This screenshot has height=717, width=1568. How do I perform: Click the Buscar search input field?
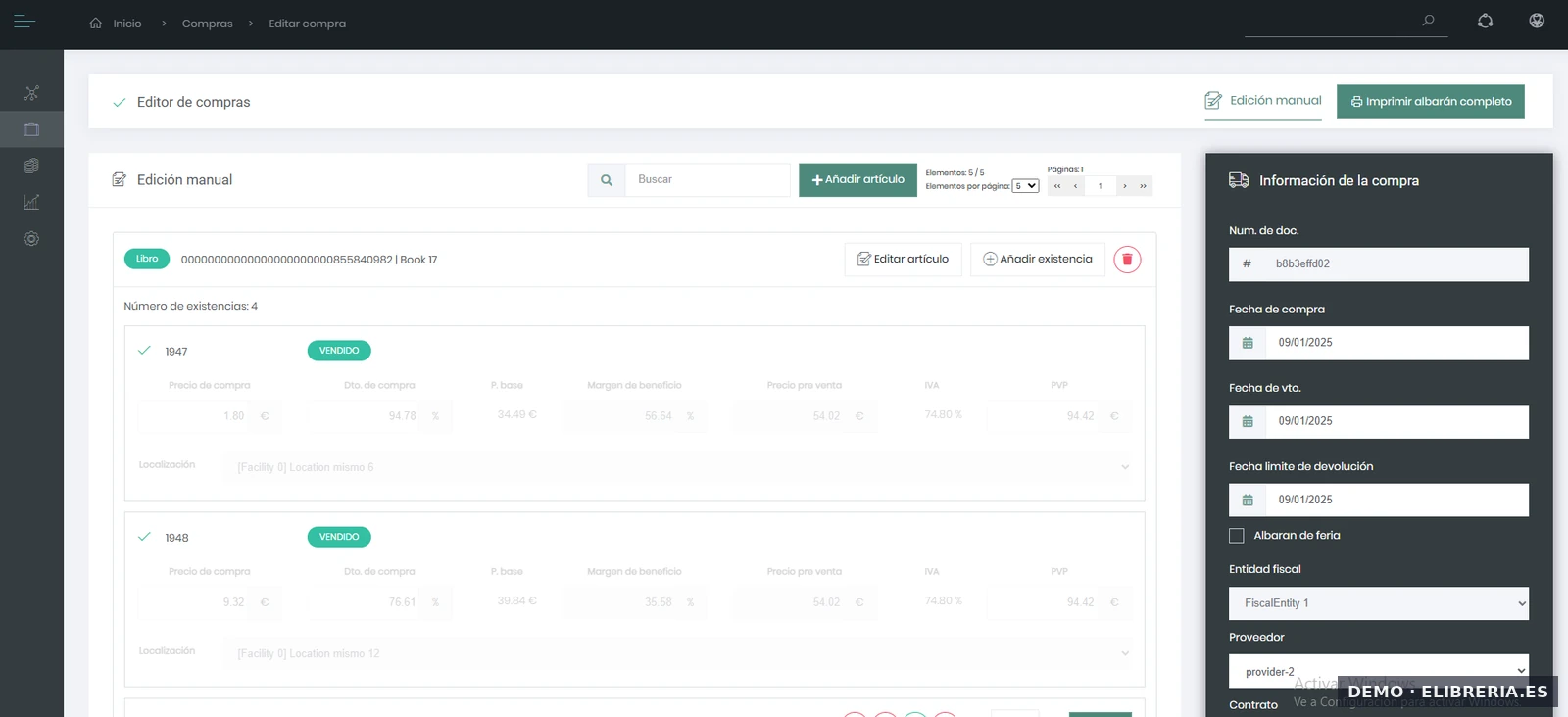707,180
